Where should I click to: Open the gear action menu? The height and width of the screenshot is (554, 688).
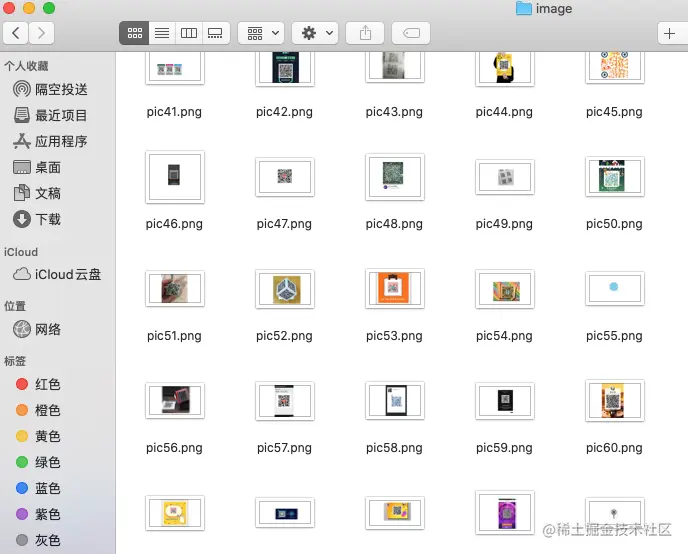[315, 33]
